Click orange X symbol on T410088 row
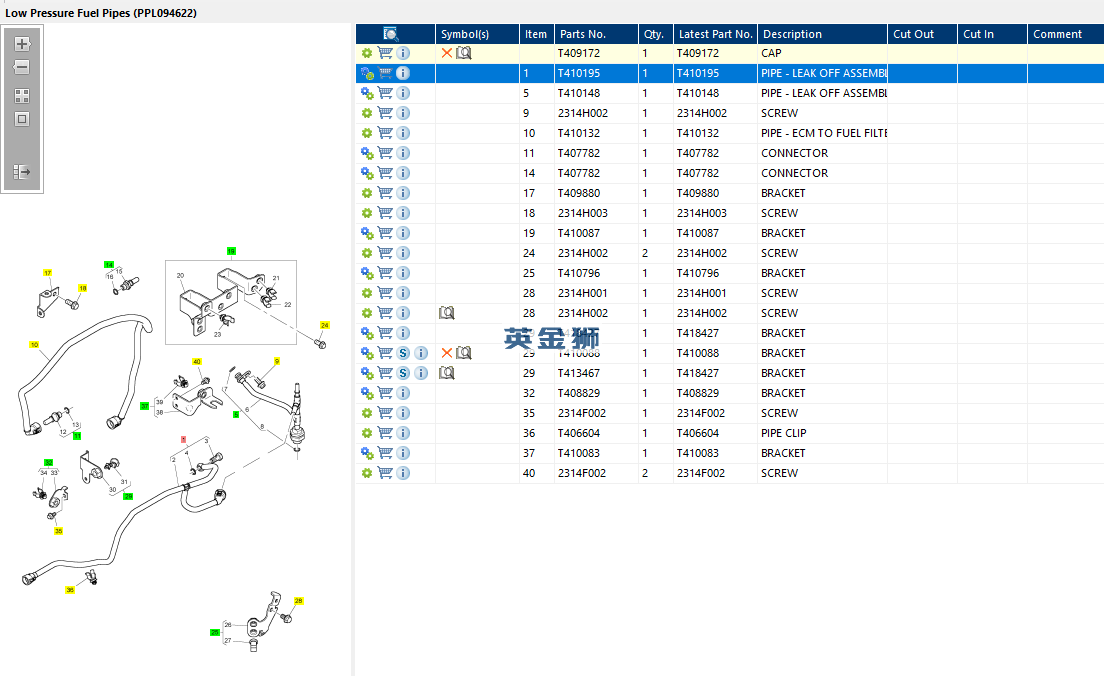Screen dimensions: 1104x676 446,353
